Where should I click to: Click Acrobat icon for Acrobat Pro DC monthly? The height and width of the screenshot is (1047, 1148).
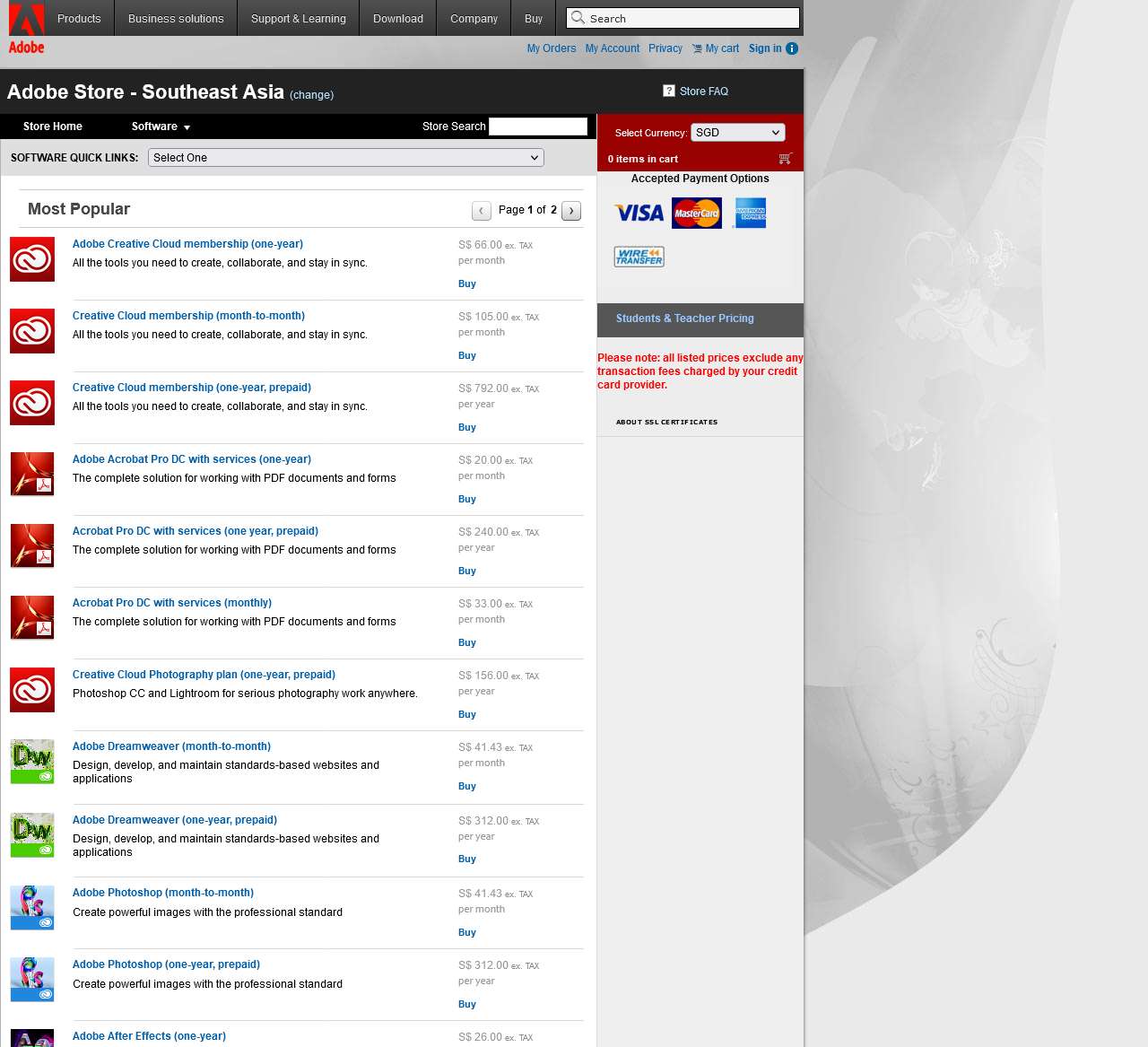click(x=32, y=617)
